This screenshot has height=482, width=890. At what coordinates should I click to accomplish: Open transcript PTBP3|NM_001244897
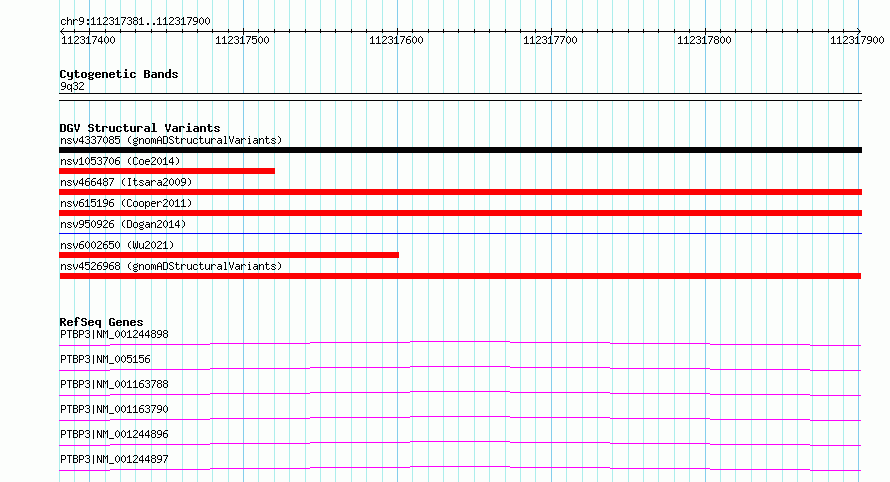(114, 459)
